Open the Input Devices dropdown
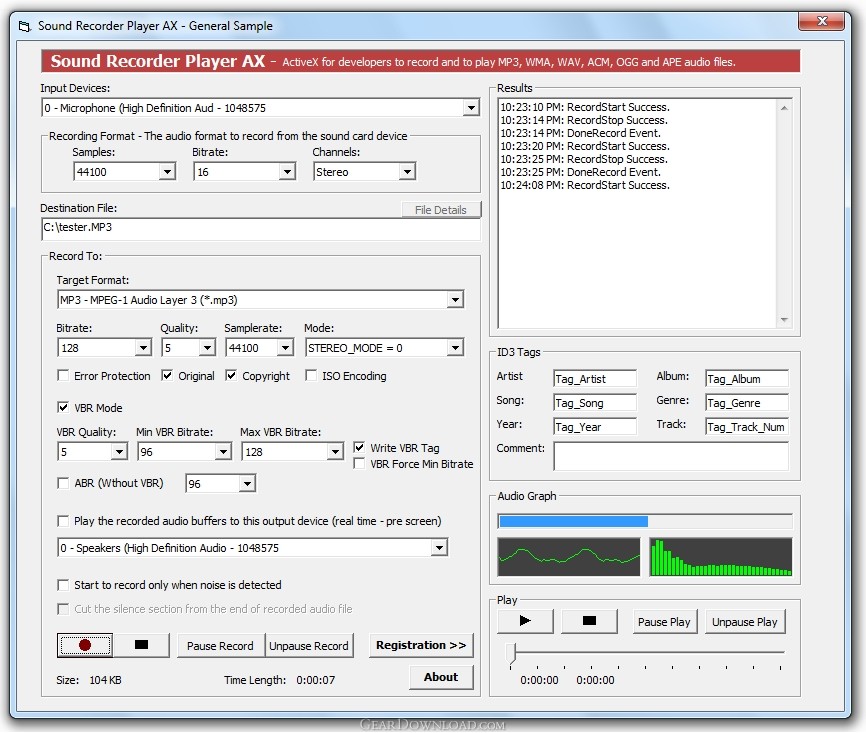Screen dimensions: 866x733 pos(471,108)
